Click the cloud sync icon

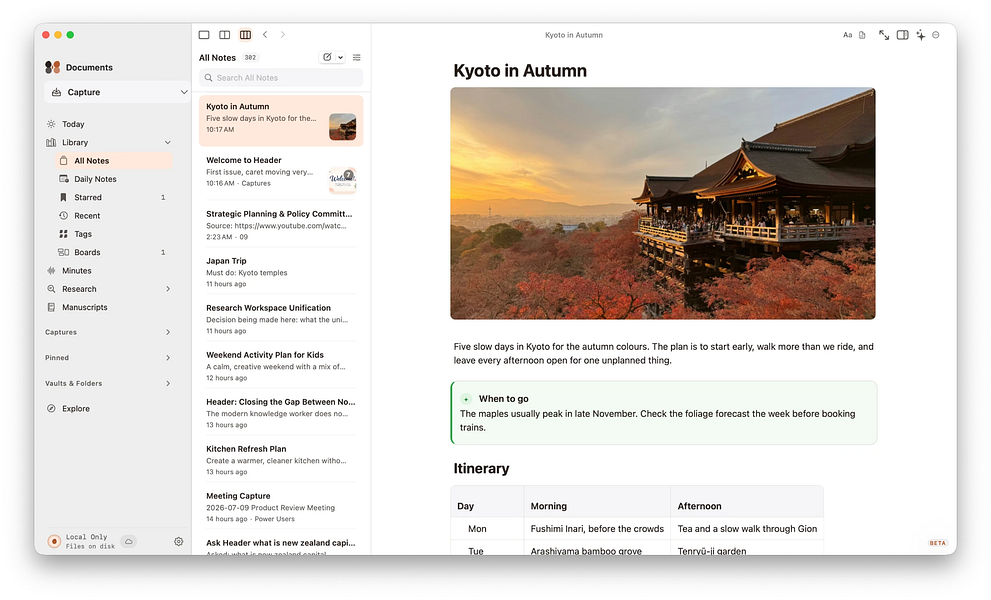[x=128, y=542]
